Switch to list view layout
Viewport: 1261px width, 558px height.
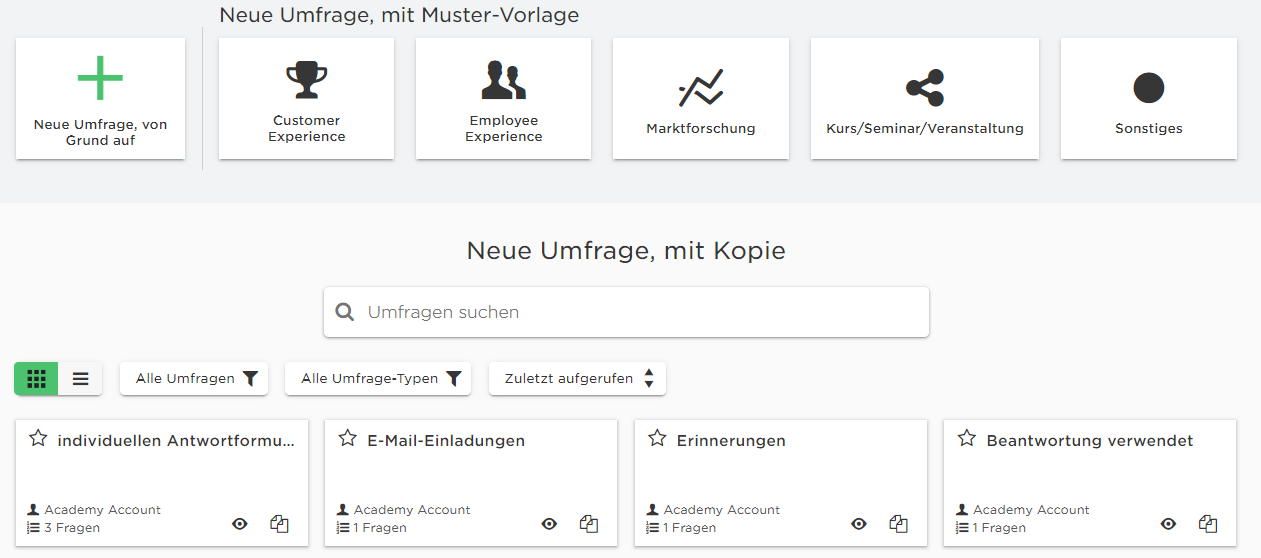[80, 379]
